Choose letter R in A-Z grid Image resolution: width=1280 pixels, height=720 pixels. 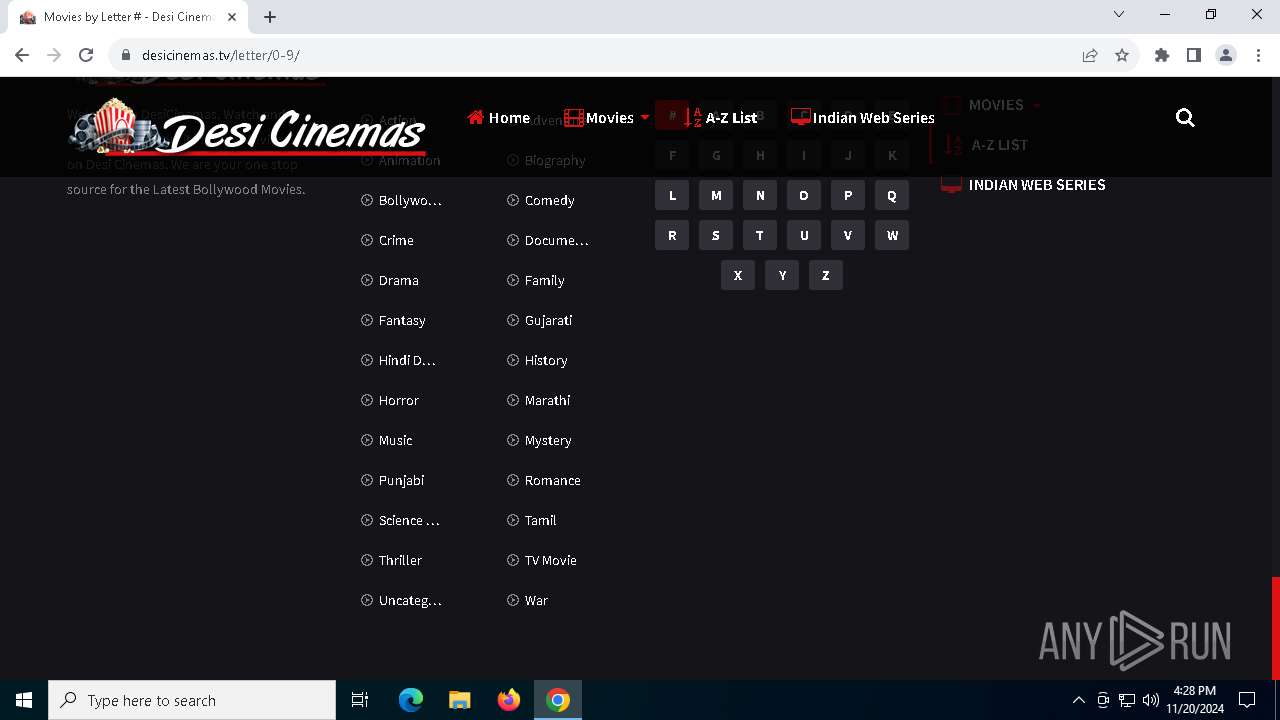pos(672,236)
